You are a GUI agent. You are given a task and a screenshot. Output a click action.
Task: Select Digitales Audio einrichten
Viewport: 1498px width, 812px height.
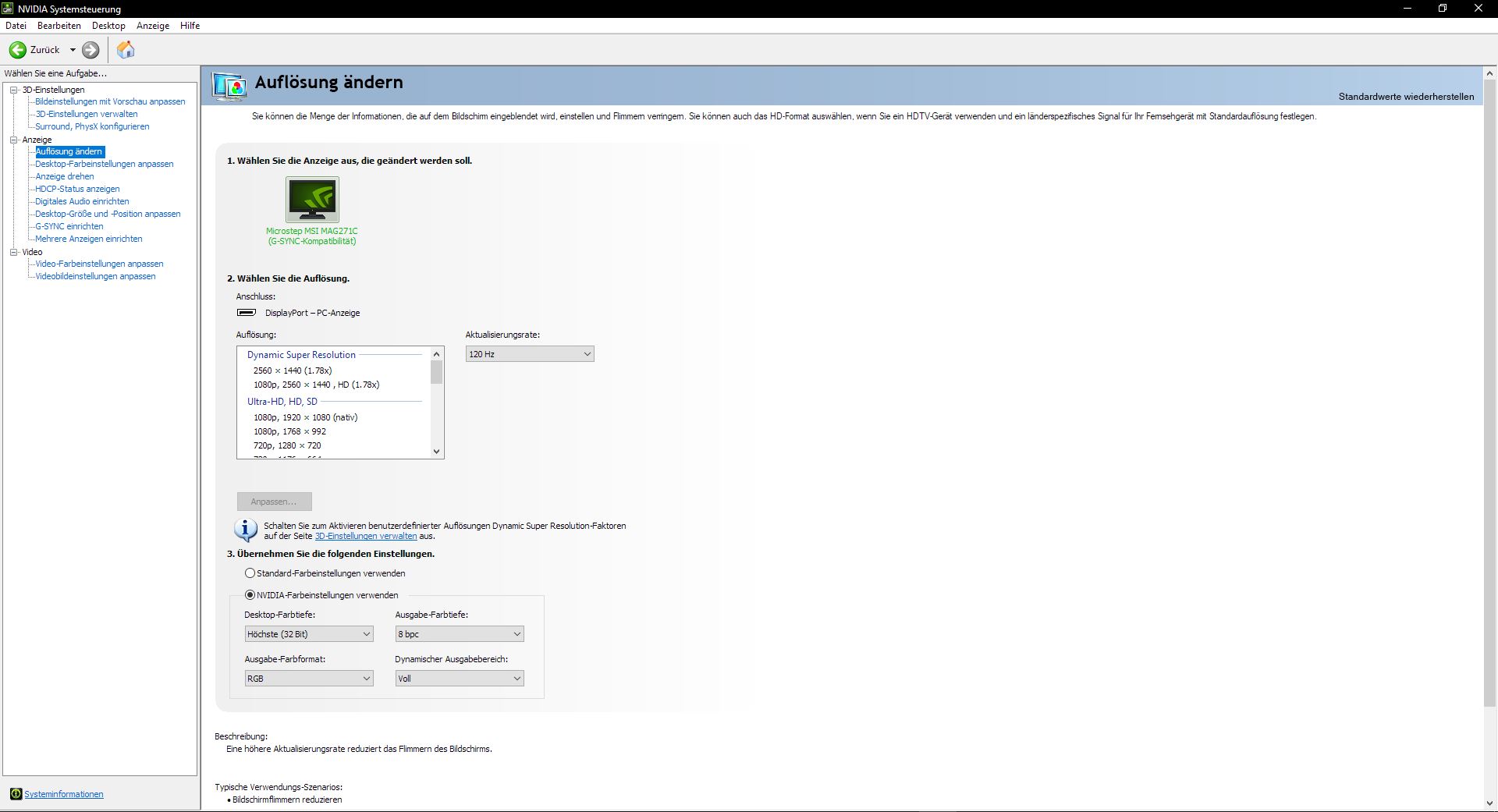[82, 201]
